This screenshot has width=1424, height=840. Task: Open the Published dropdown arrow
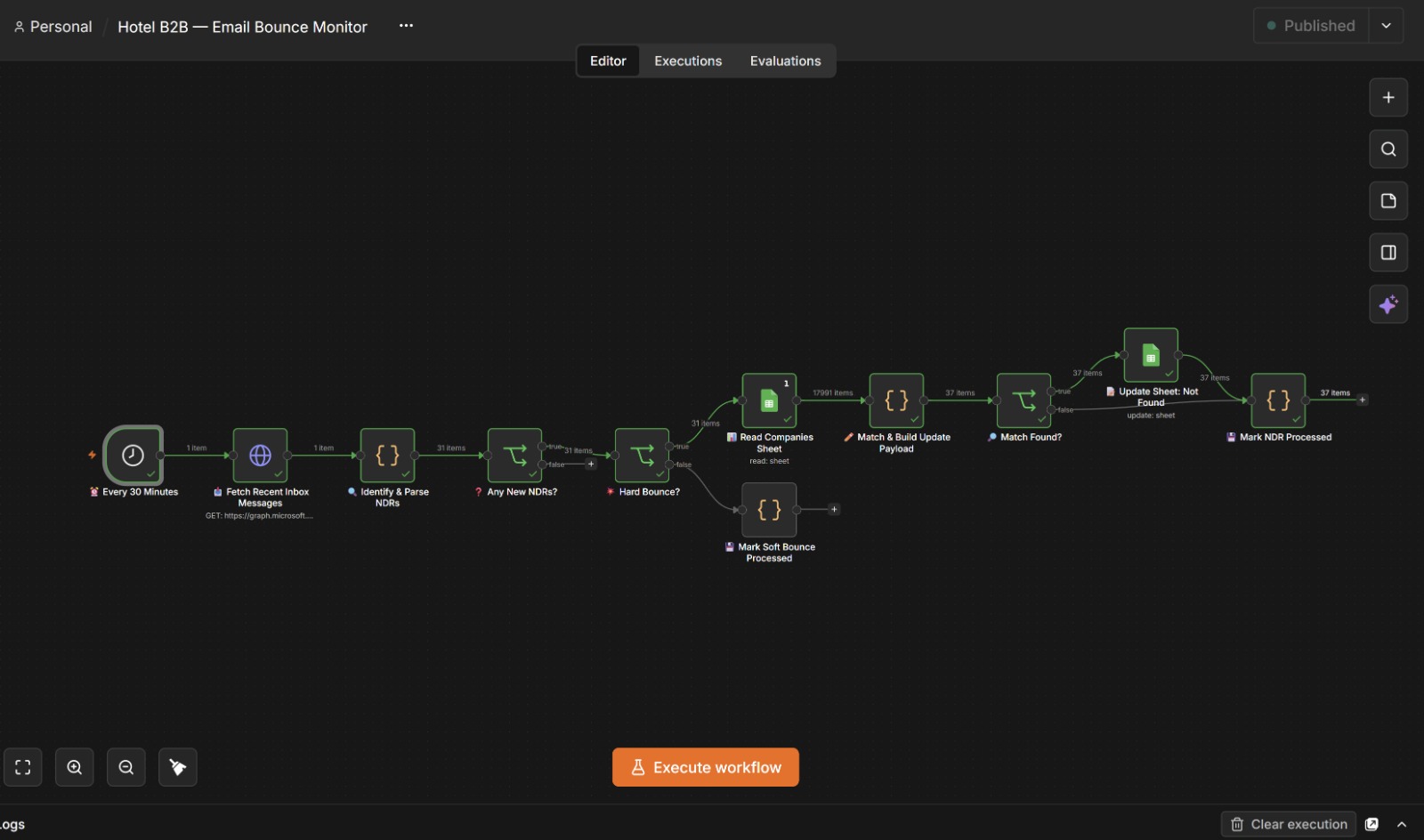1386,26
